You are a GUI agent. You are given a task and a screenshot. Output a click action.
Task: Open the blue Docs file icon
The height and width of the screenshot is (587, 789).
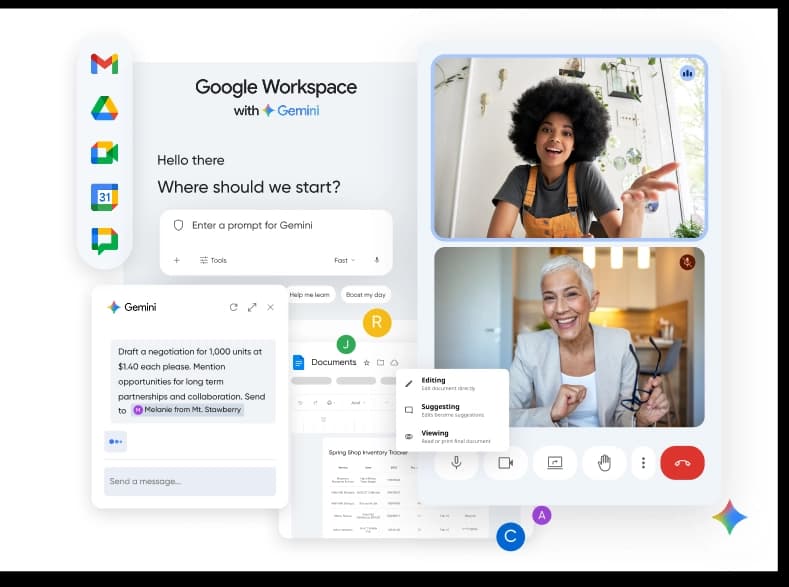click(298, 362)
